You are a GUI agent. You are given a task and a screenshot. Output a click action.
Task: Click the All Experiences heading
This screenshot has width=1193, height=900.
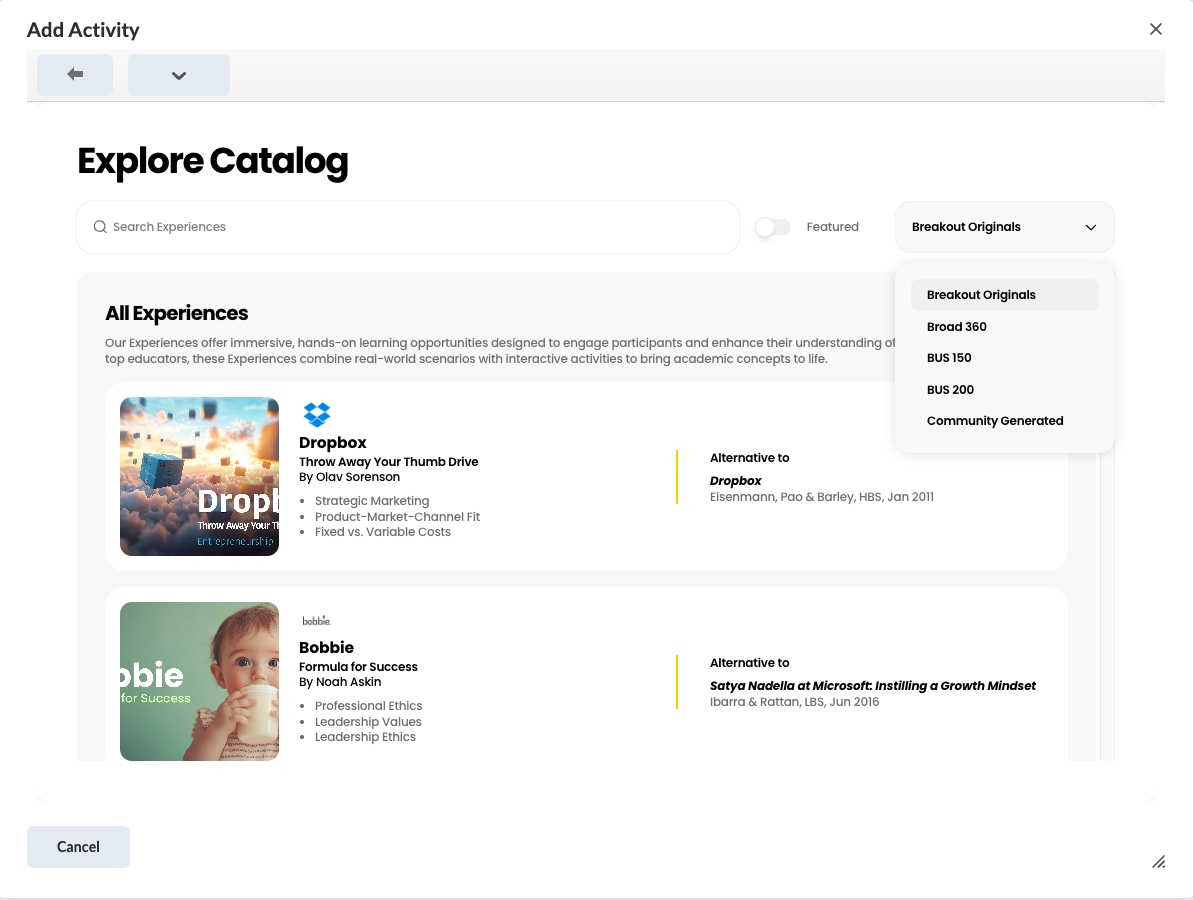(177, 313)
